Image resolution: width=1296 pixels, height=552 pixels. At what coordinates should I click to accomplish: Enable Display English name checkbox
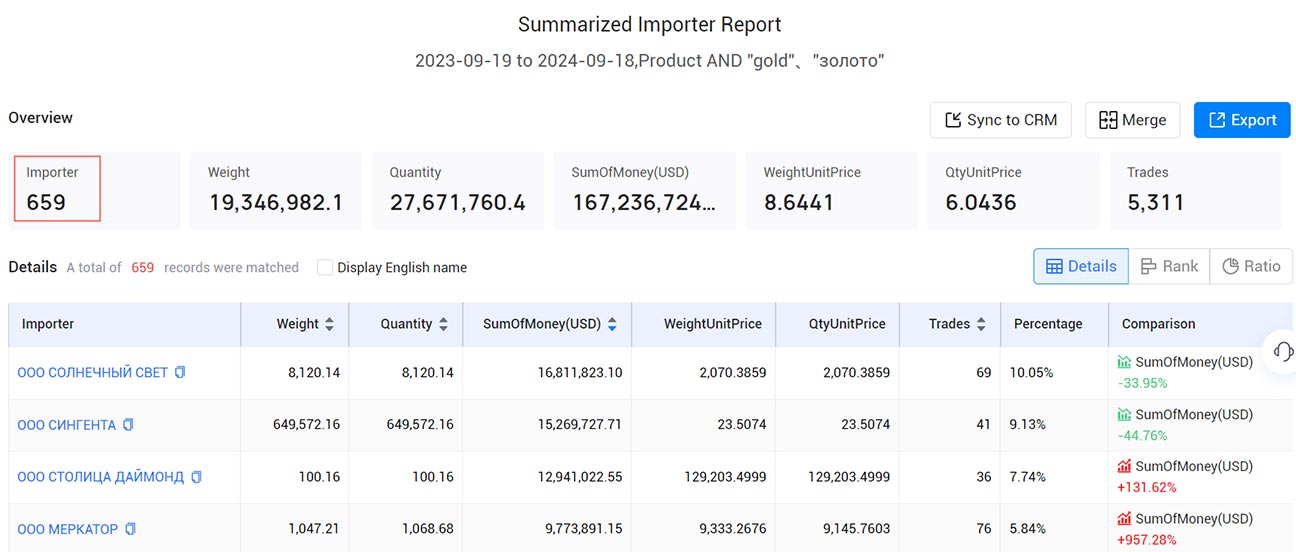tap(325, 267)
